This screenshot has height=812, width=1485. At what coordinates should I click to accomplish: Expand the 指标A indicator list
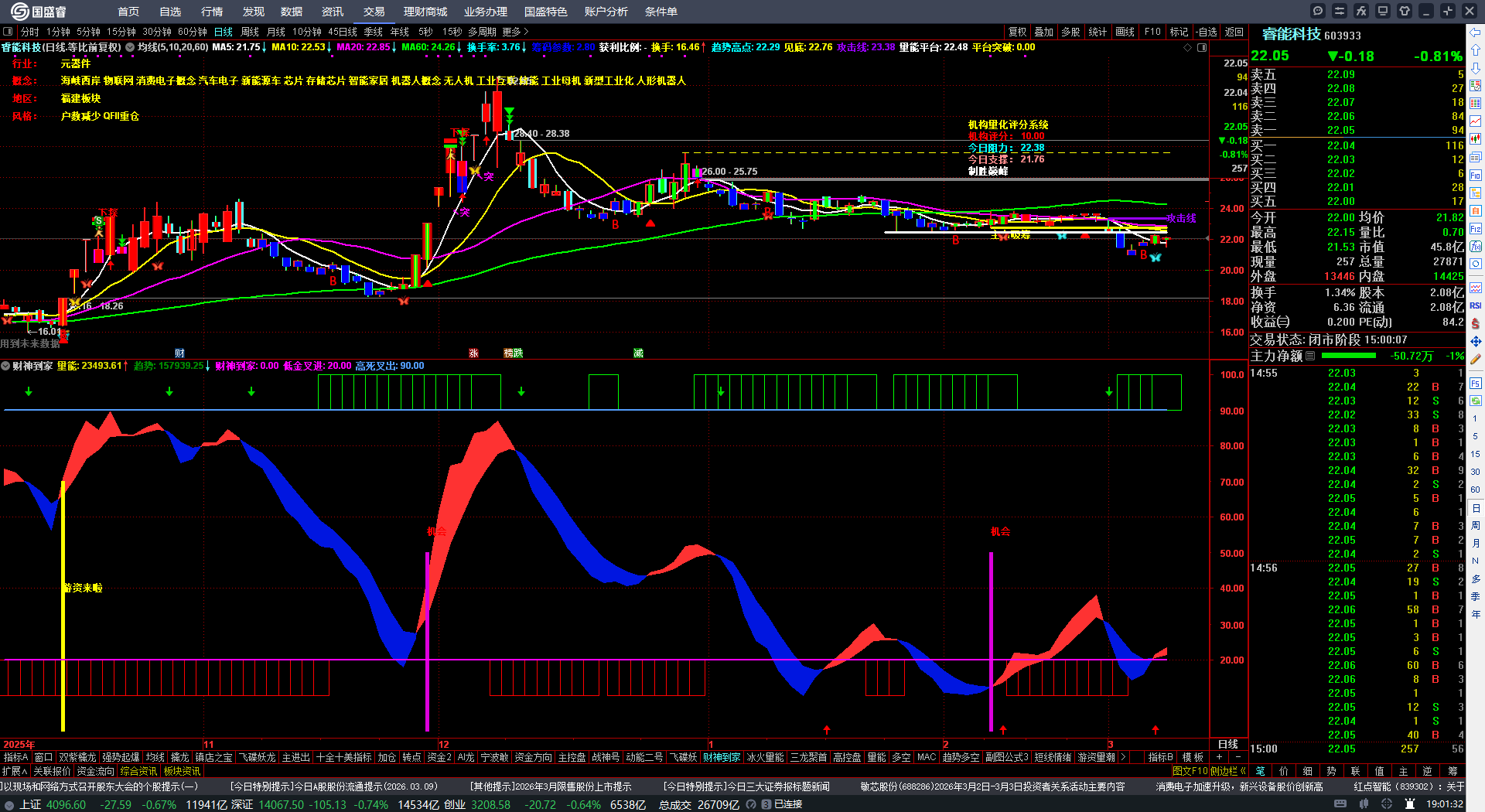click(x=15, y=757)
